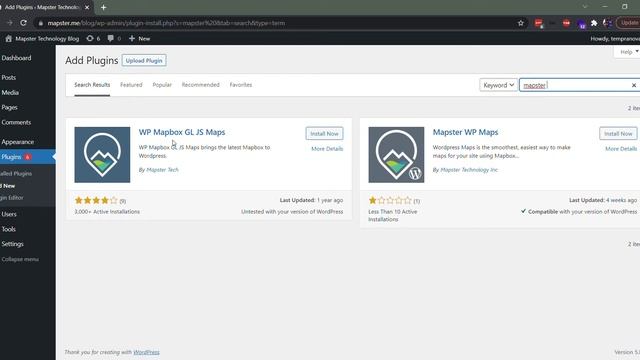The height and width of the screenshot is (360, 640).
Task: Open Posts in the sidebar
Action: [x=9, y=77]
